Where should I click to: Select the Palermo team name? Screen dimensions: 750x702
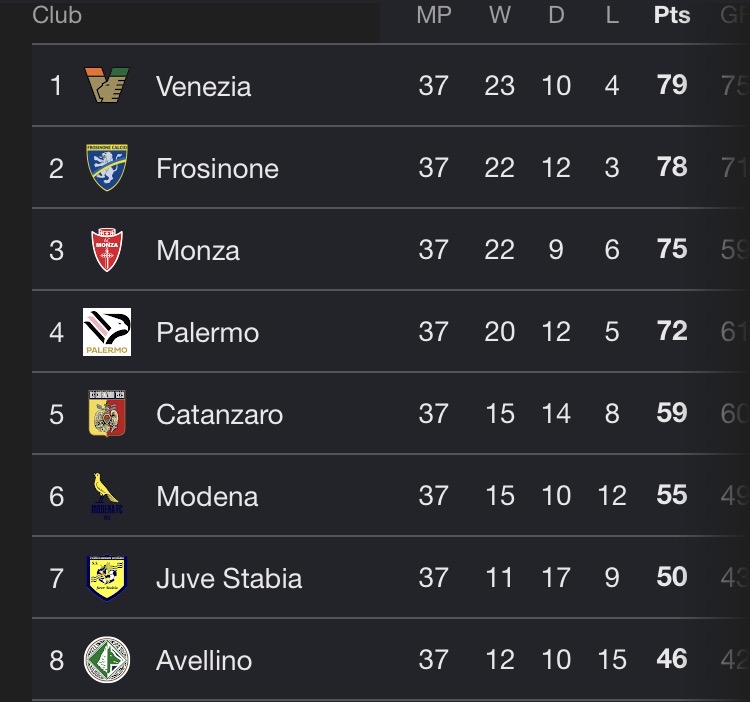tap(207, 332)
